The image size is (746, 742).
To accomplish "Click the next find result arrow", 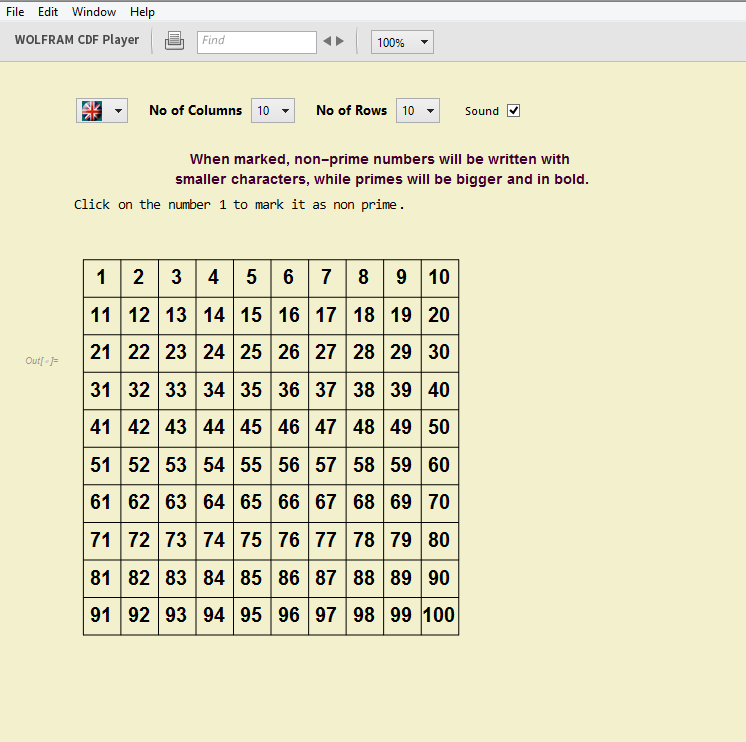I will point(340,42).
